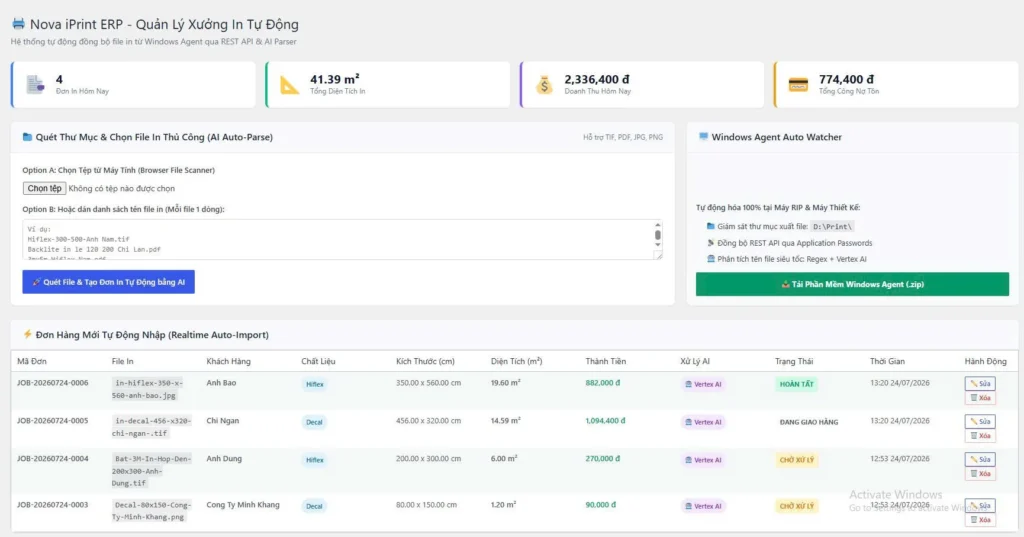The height and width of the screenshot is (537, 1024).
Task: Click Sửa for order JOB-20260724-0004
Action: point(980,460)
